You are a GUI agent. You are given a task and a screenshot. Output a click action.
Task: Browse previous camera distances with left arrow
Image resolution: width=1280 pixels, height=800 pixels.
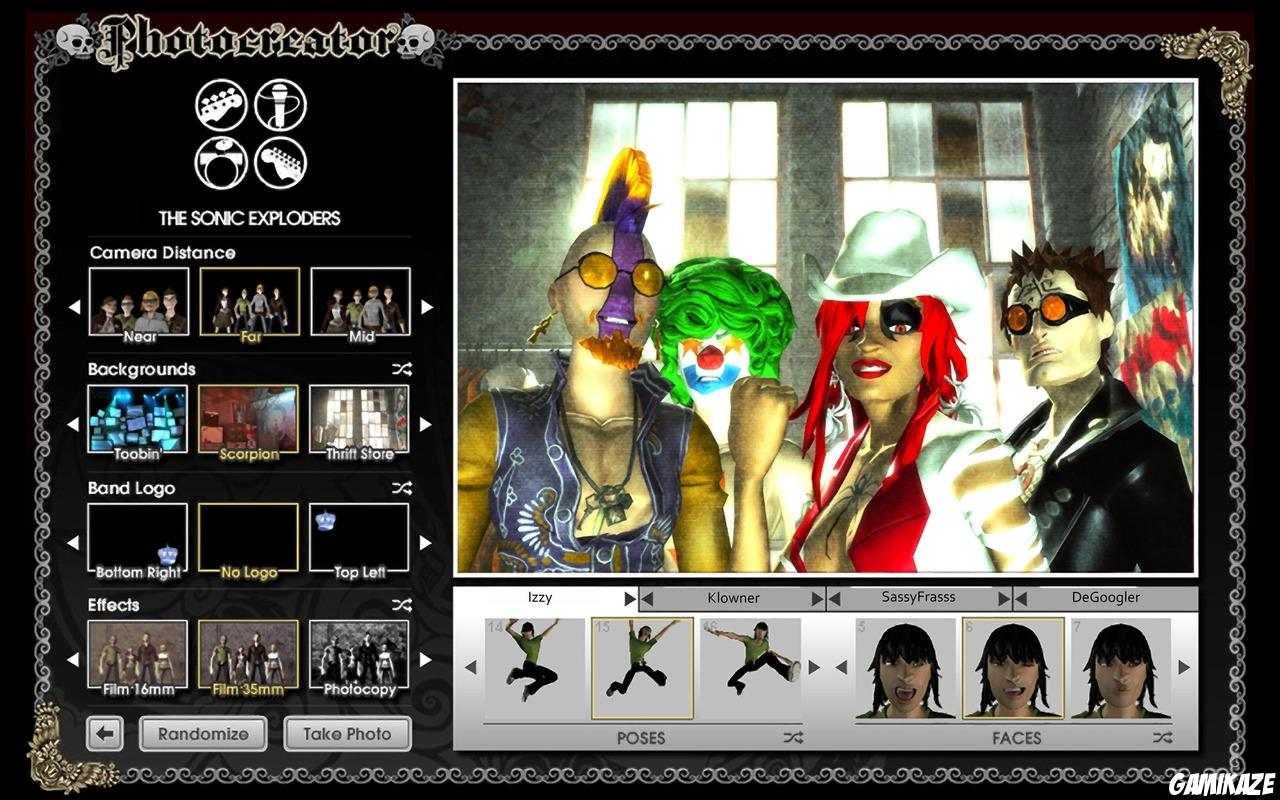tap(75, 307)
